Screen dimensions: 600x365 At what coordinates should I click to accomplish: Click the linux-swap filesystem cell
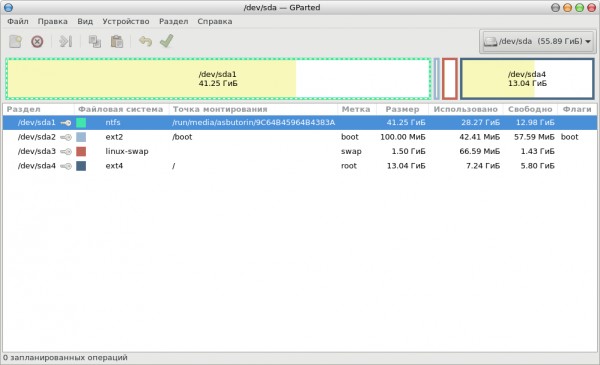point(127,152)
